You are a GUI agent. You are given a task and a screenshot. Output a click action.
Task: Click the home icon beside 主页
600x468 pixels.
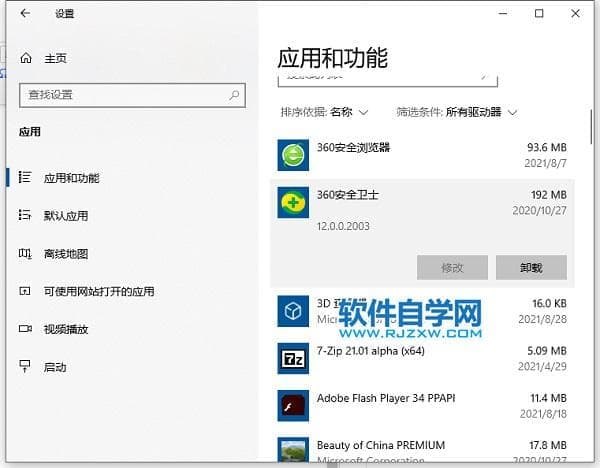point(26,59)
